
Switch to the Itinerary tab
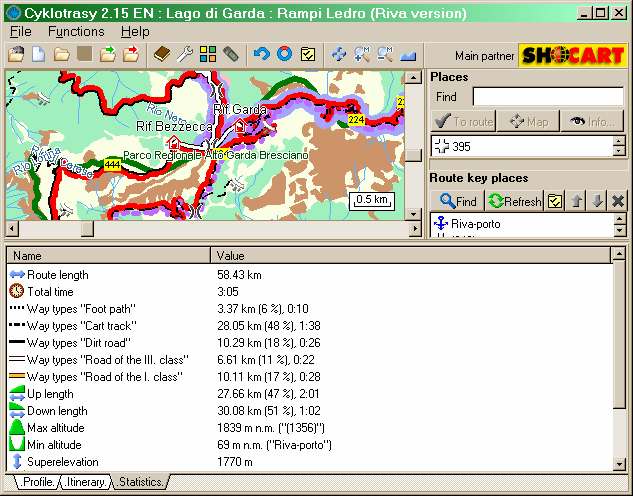click(x=85, y=482)
